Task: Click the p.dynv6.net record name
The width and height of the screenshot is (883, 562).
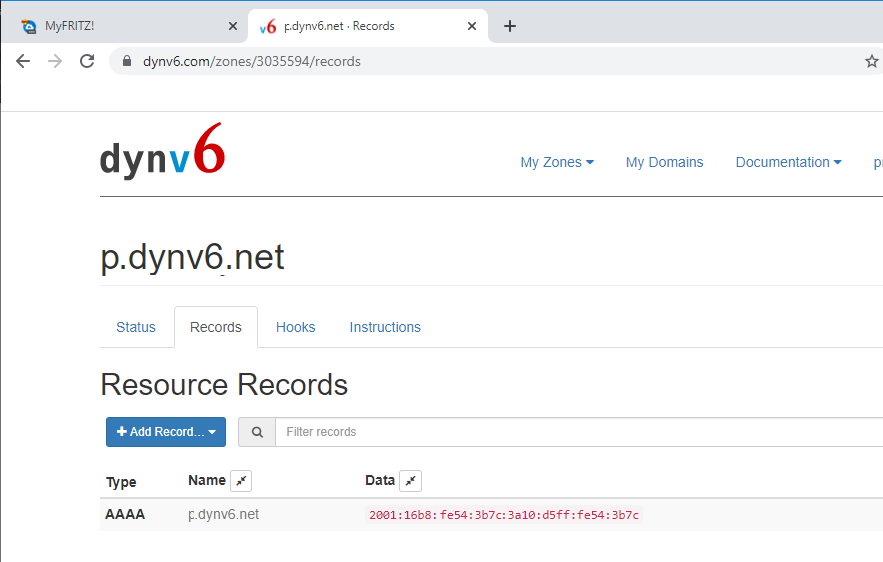Action: point(224,514)
